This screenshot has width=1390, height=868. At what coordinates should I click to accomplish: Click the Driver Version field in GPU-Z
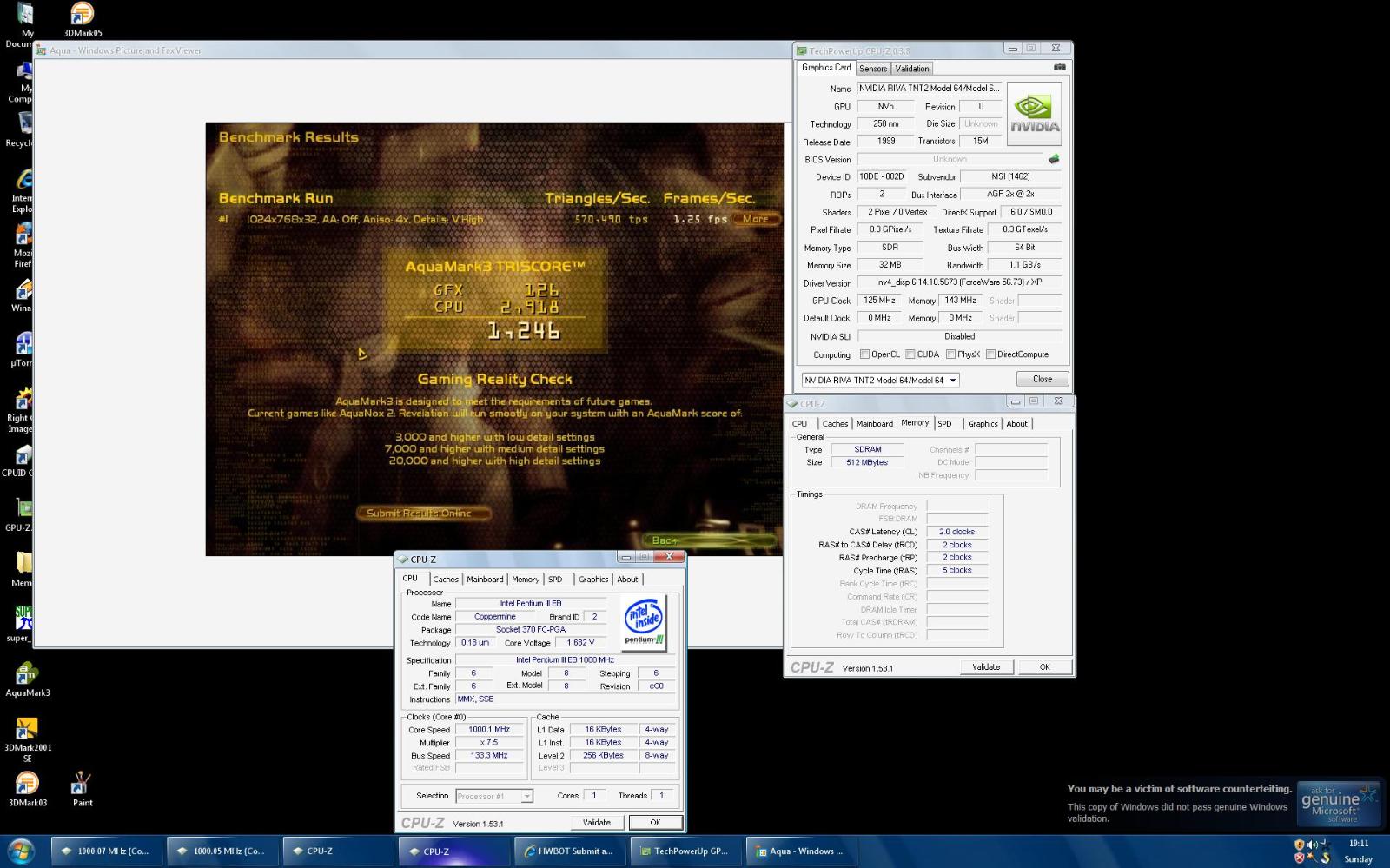959,282
